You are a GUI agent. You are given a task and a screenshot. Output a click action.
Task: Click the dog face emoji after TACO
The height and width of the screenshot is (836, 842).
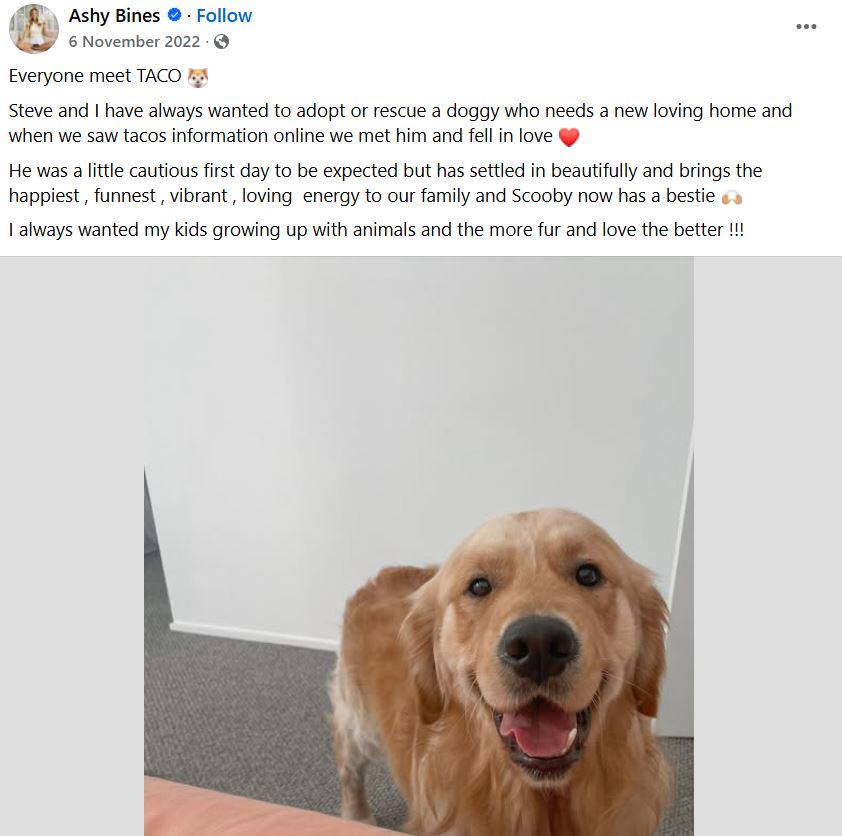(198, 77)
